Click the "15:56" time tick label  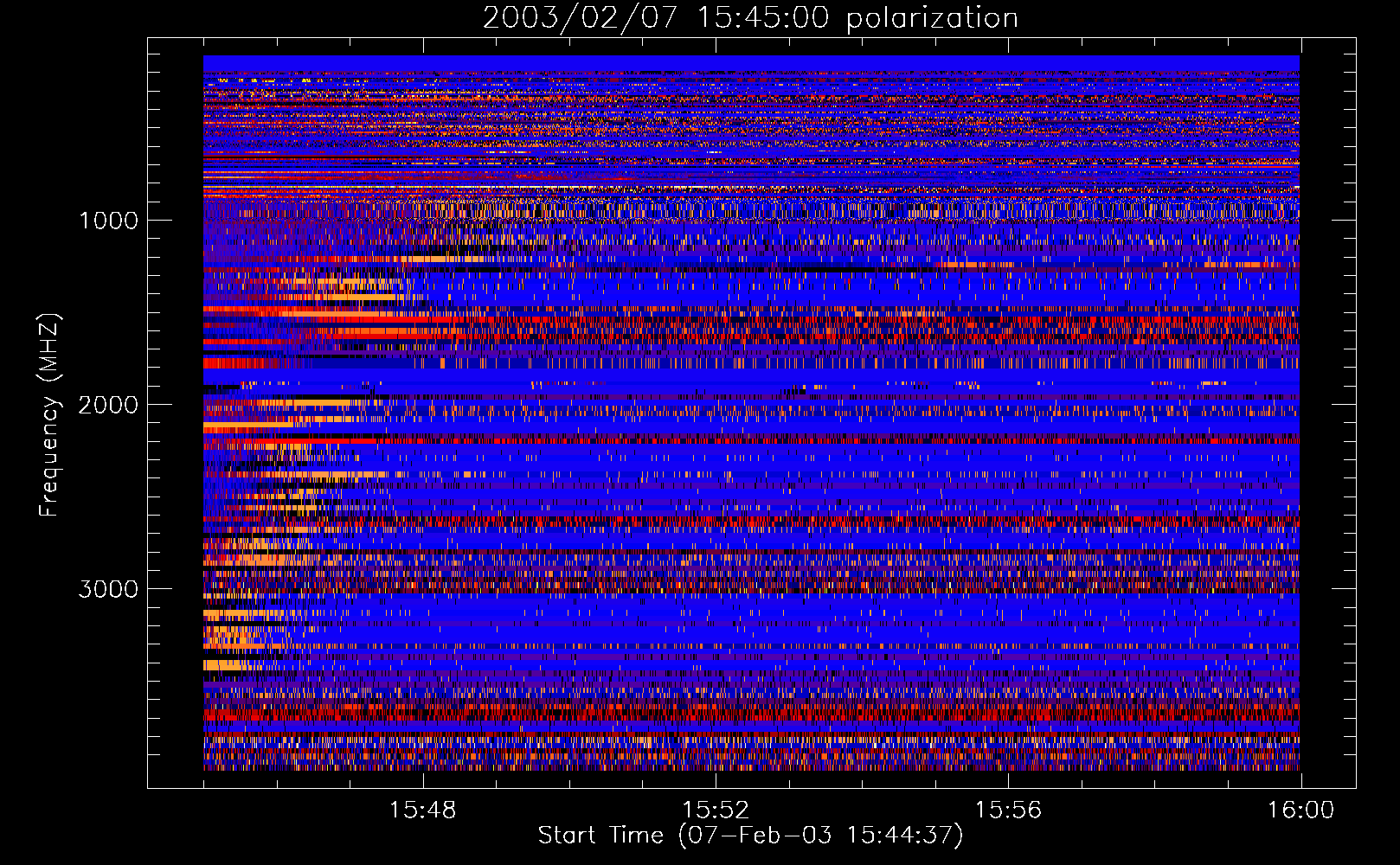[1008, 811]
